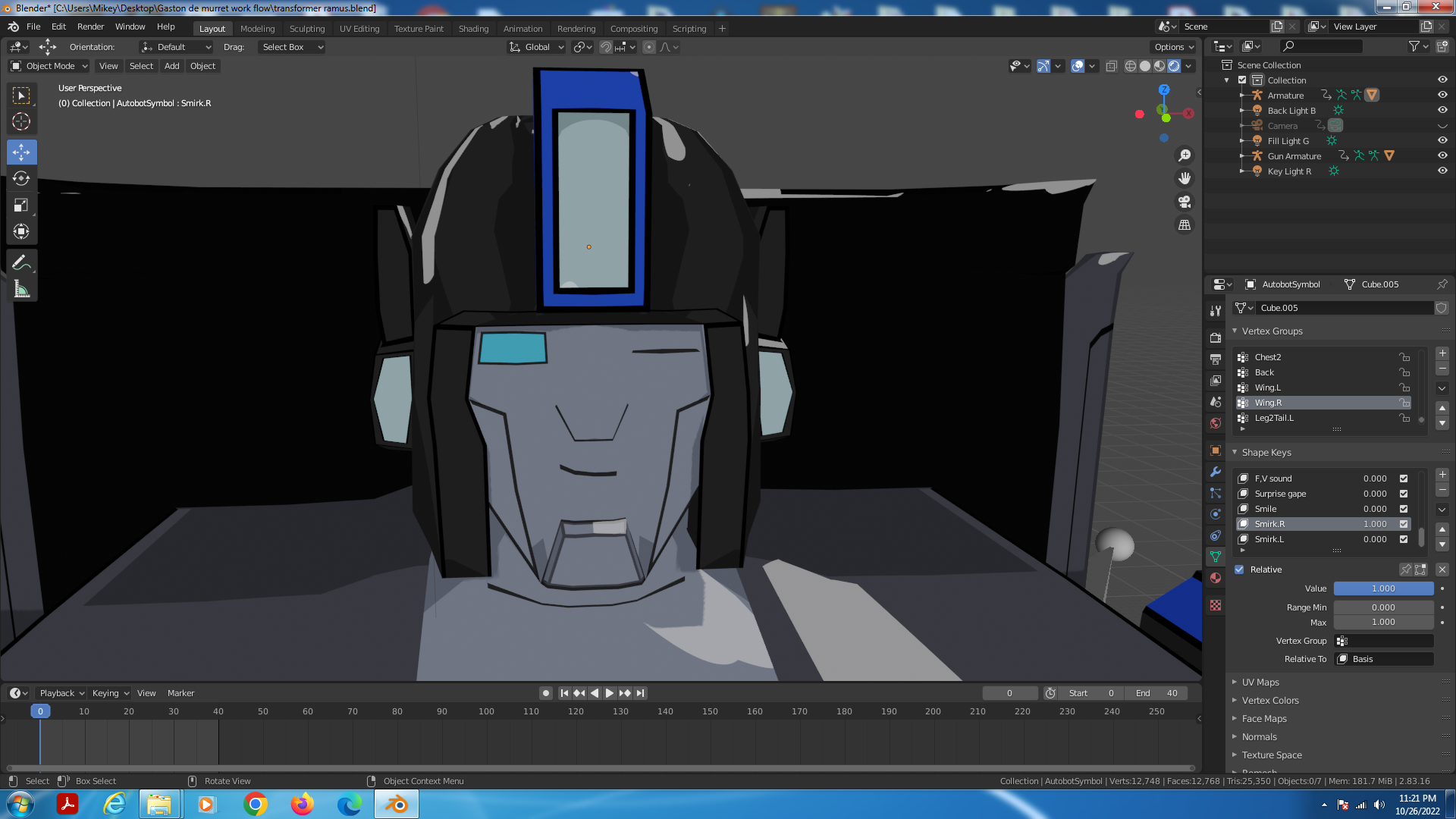The height and width of the screenshot is (819, 1456).
Task: Switch to the Shading workspace tab
Action: coord(473,29)
